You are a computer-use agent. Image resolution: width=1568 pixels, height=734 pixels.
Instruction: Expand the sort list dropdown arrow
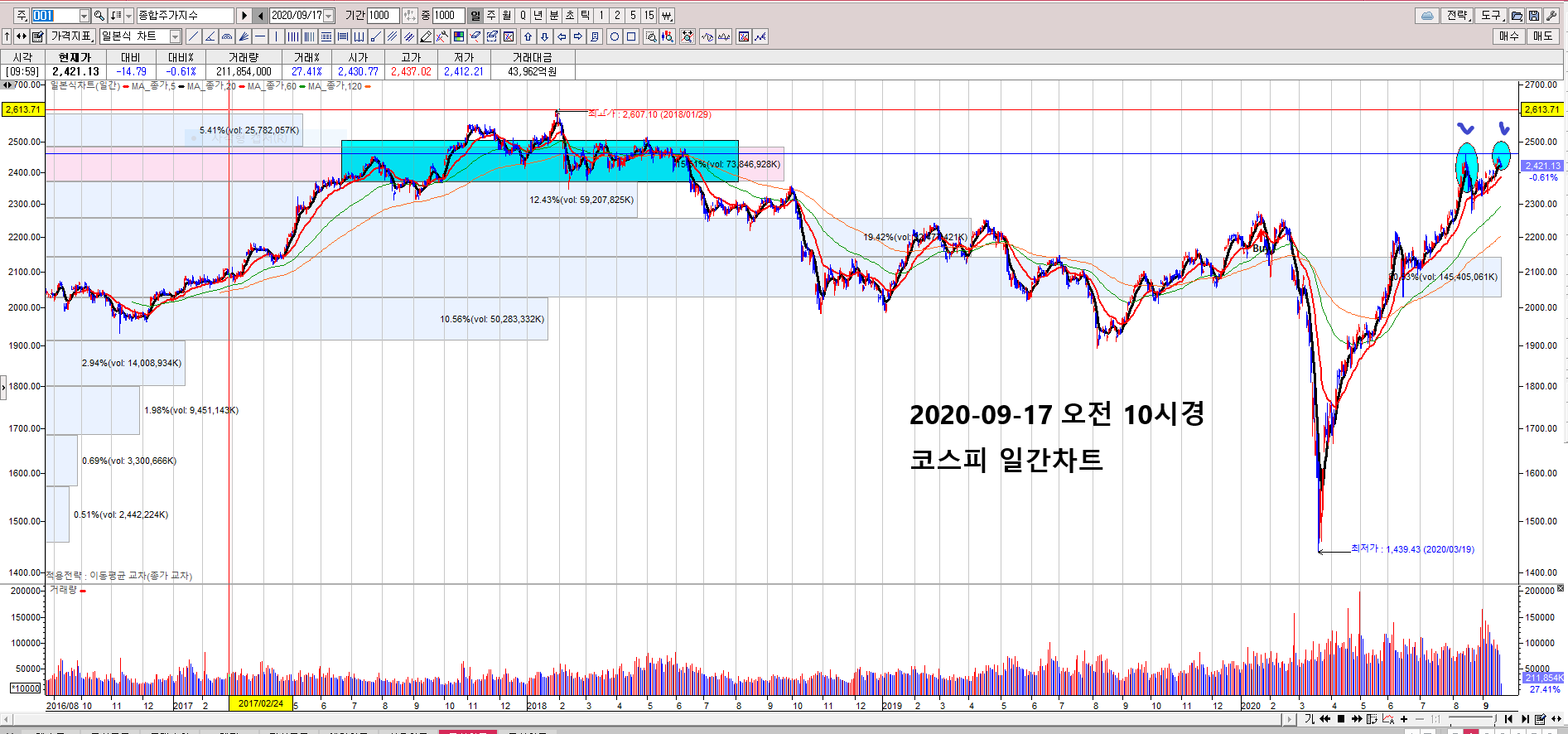pos(128,16)
